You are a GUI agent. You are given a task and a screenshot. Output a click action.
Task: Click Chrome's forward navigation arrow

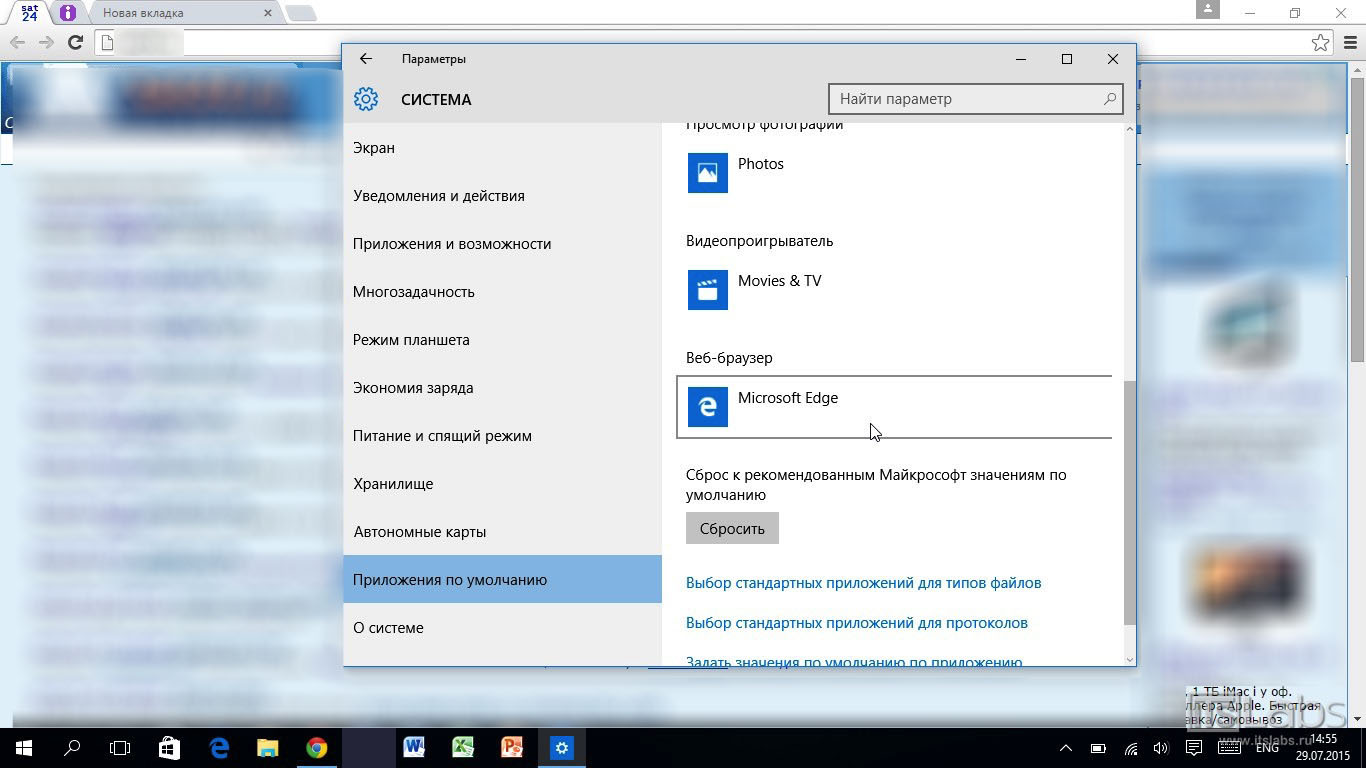click(46, 42)
